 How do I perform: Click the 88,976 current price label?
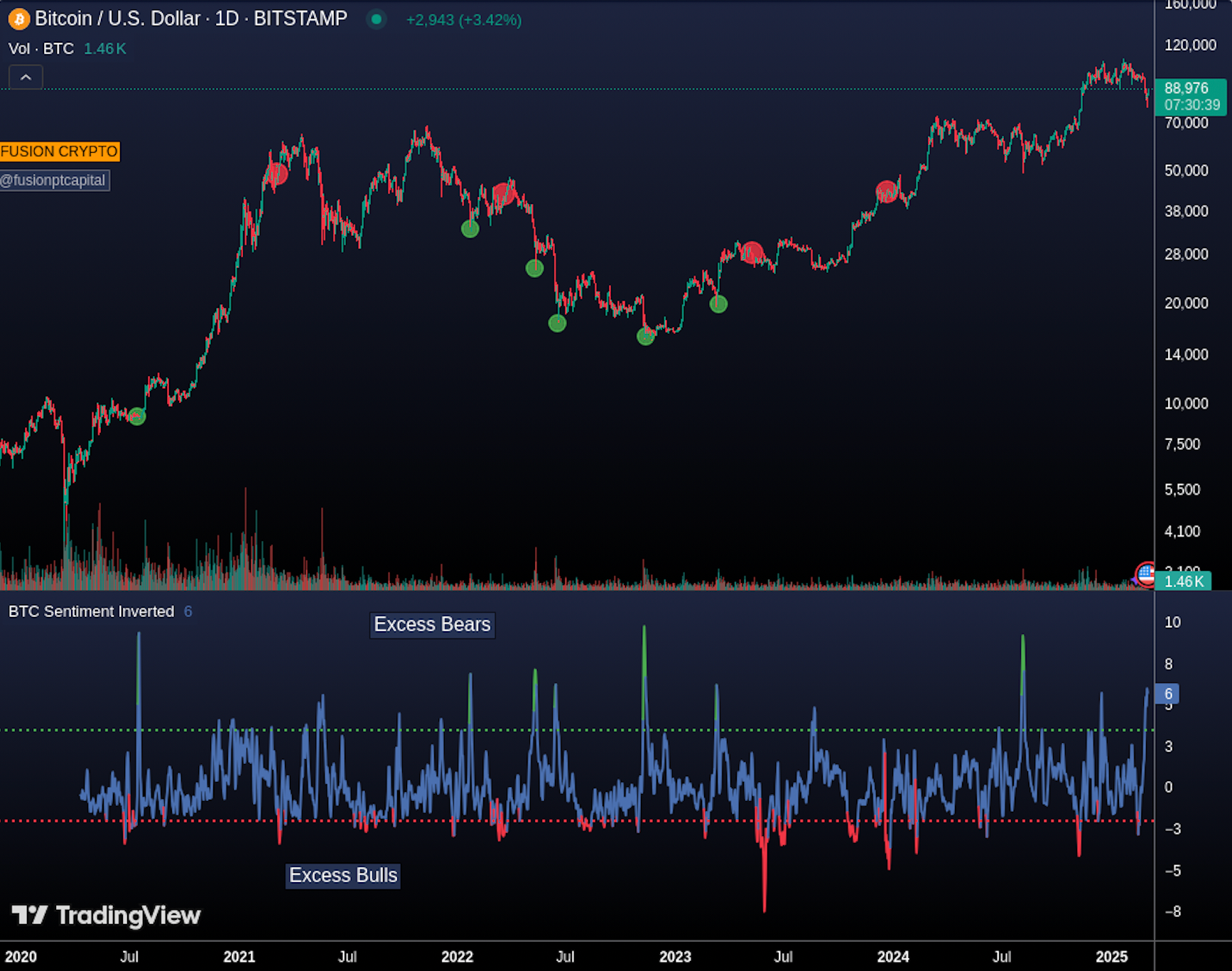(1187, 88)
